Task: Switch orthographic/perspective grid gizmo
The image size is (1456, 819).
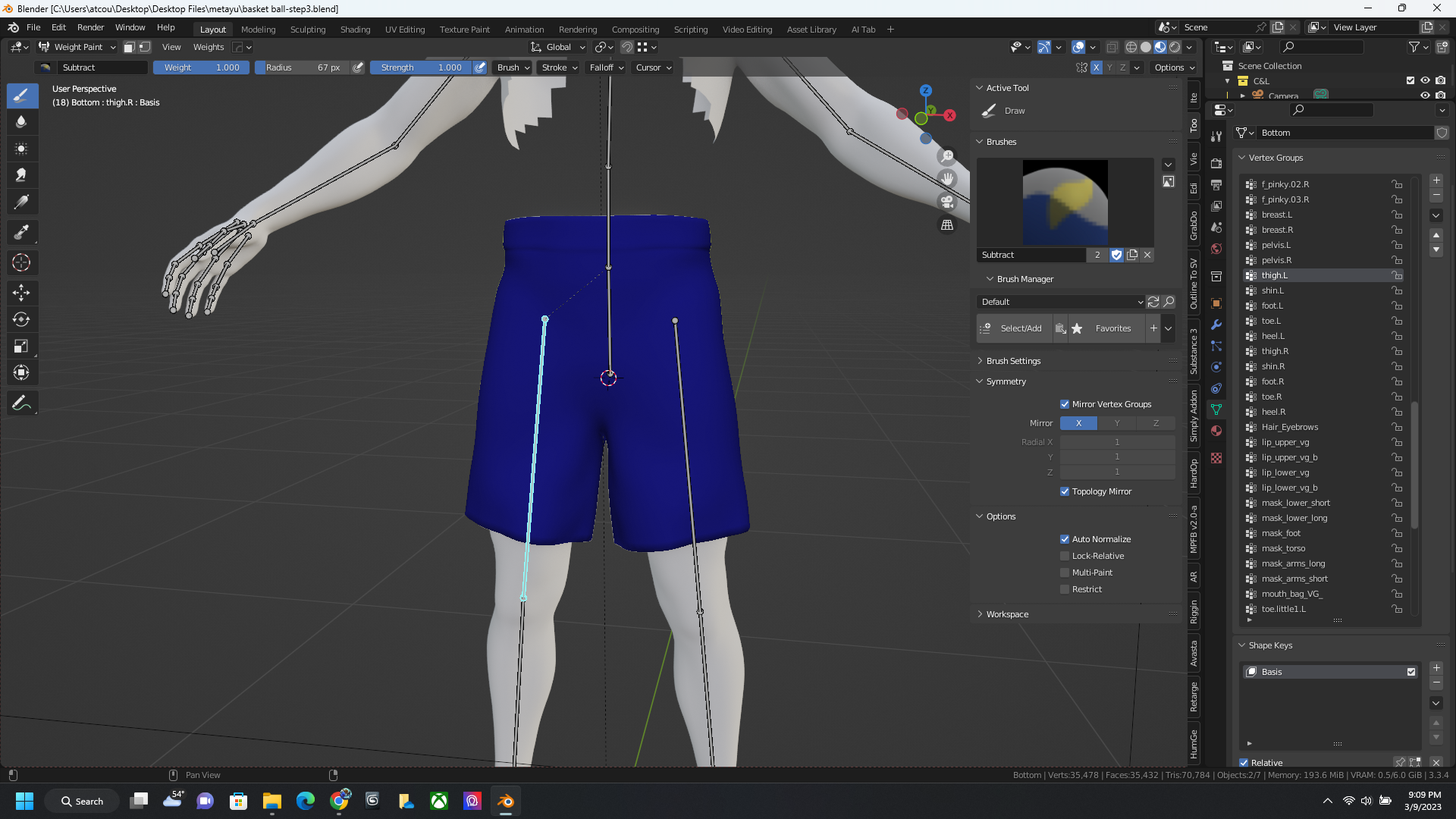Action: pos(947,224)
